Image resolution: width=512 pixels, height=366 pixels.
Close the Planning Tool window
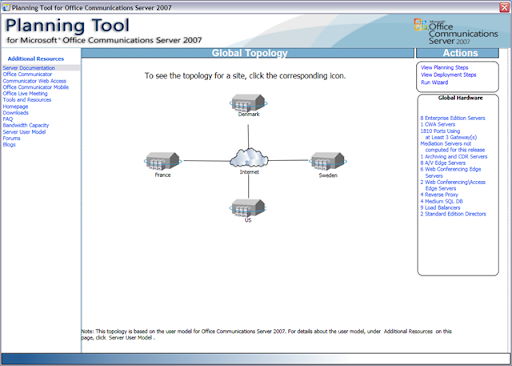click(505, 7)
